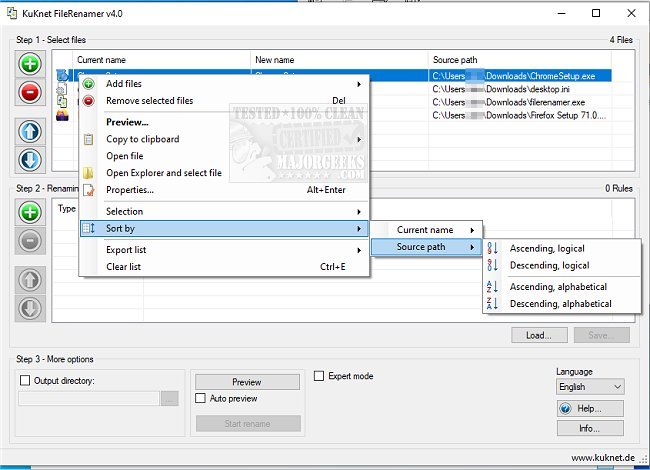Image resolution: width=650 pixels, height=470 pixels.
Task: Click the Info... button
Action: pos(590,429)
